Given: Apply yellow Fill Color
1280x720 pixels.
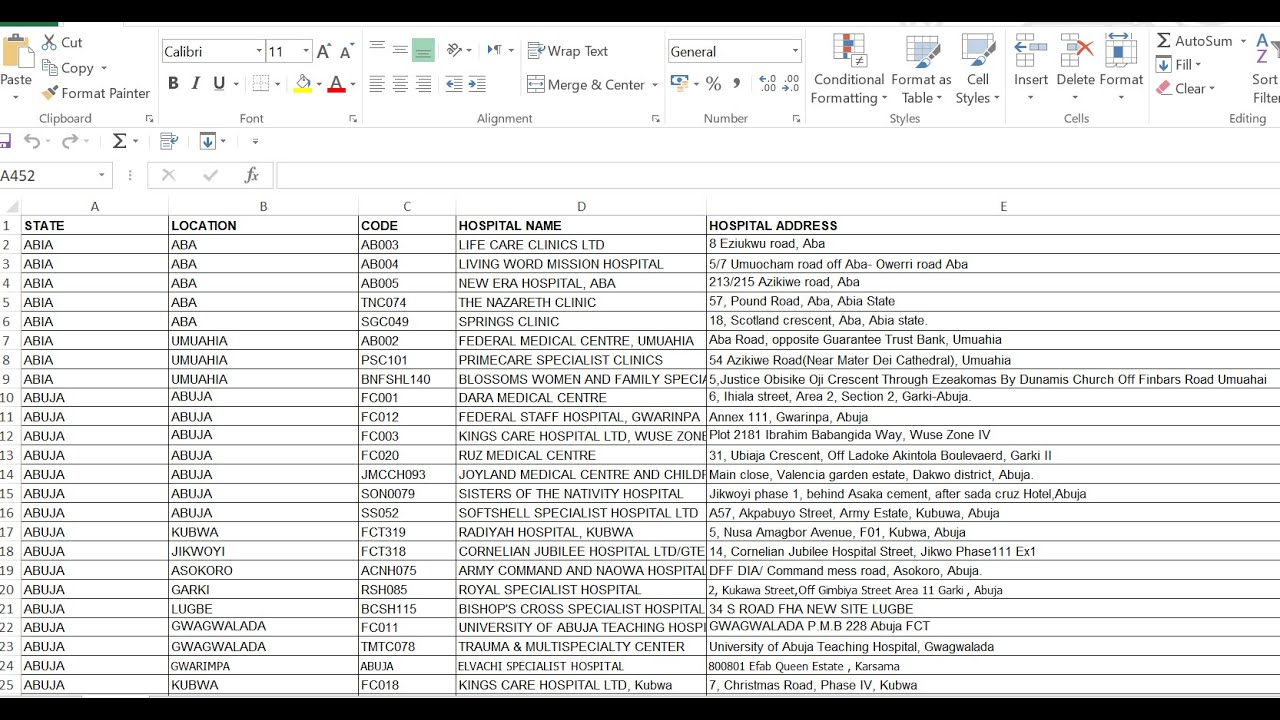Looking at the screenshot, I should pyautogui.click(x=303, y=84).
